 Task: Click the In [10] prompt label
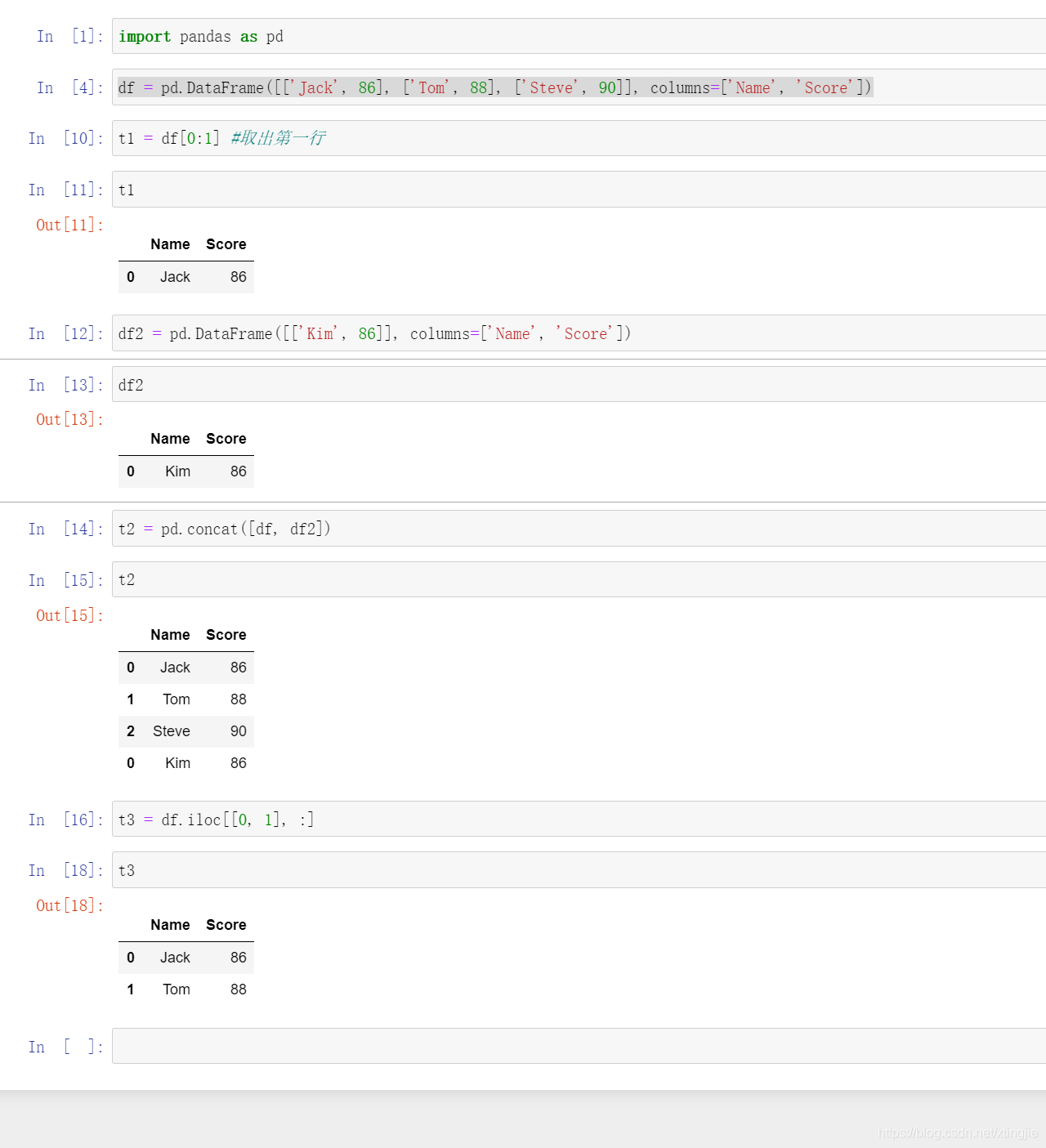pyautogui.click(x=66, y=138)
